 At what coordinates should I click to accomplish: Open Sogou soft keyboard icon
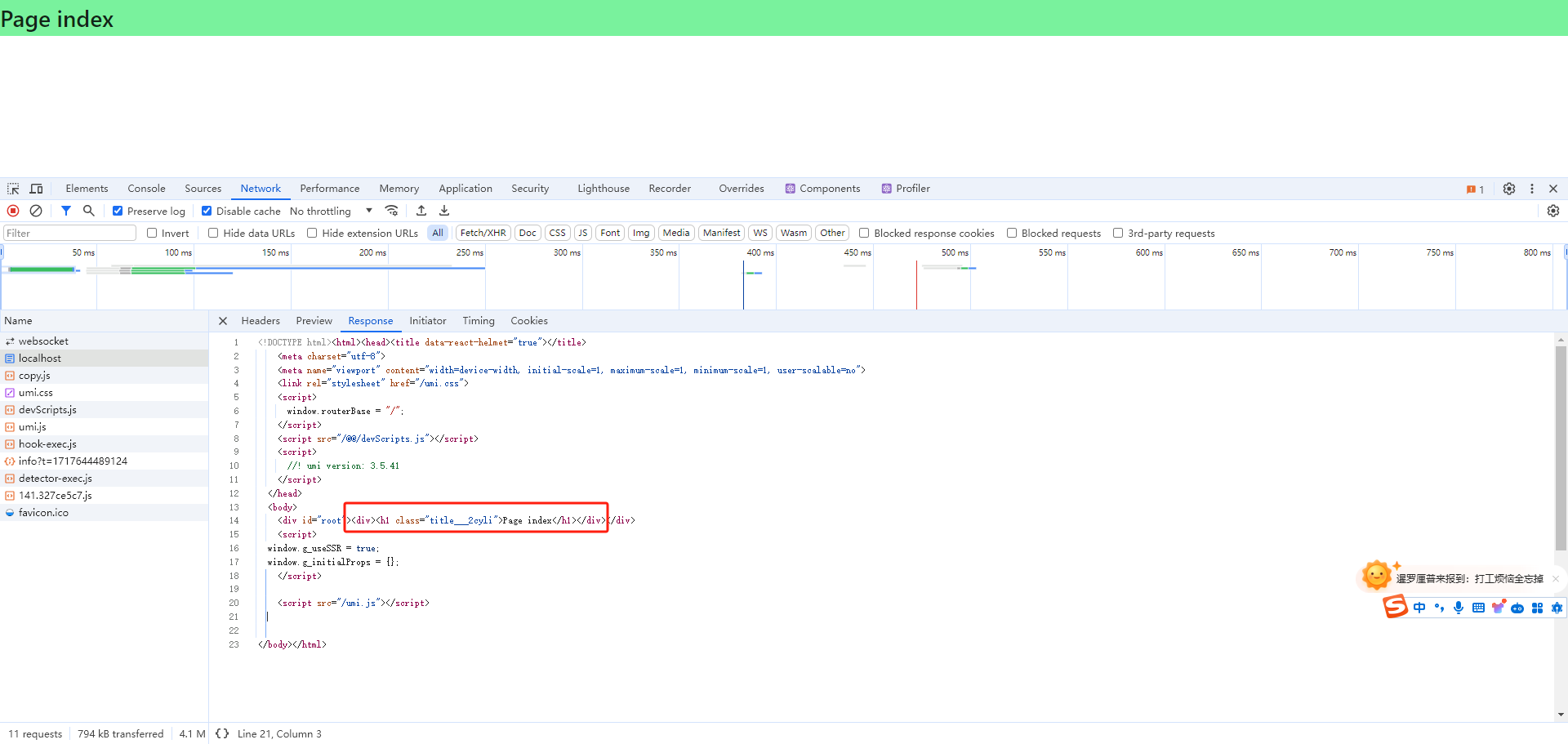point(1478,608)
